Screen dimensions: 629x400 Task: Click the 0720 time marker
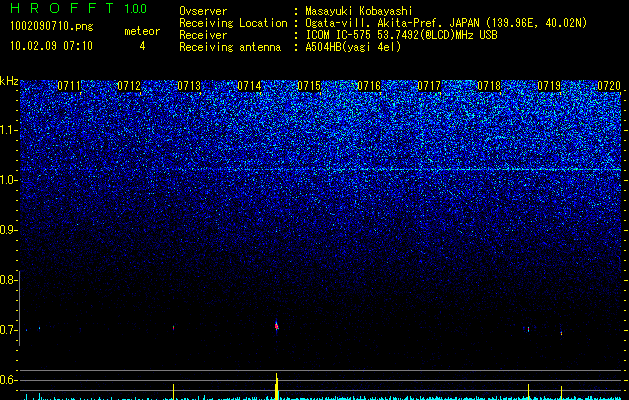(609, 86)
